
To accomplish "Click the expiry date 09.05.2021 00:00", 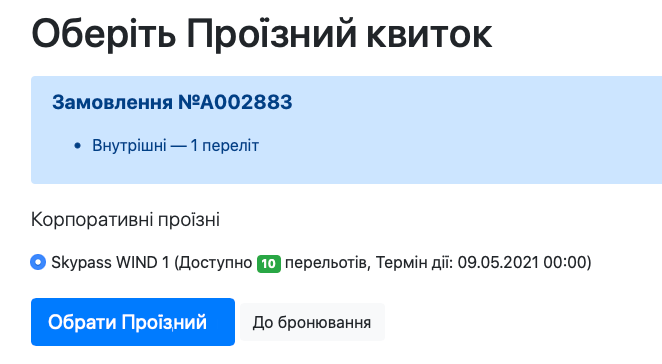I will (x=522, y=262).
